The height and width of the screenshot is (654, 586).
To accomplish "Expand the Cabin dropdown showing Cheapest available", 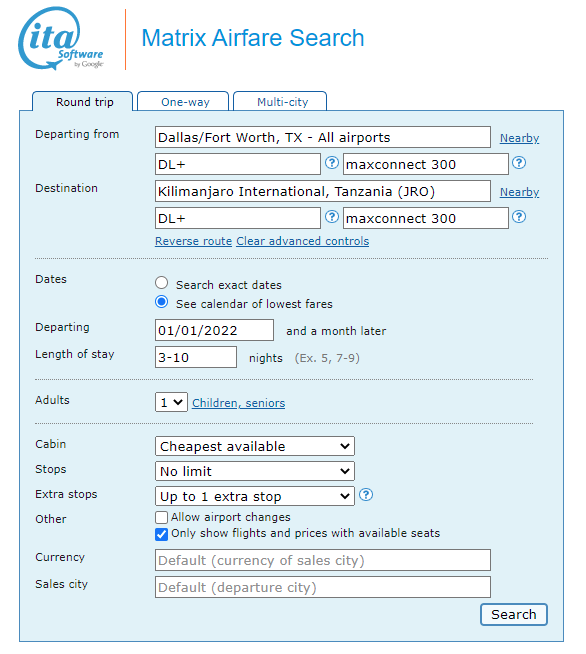I will coord(255,446).
